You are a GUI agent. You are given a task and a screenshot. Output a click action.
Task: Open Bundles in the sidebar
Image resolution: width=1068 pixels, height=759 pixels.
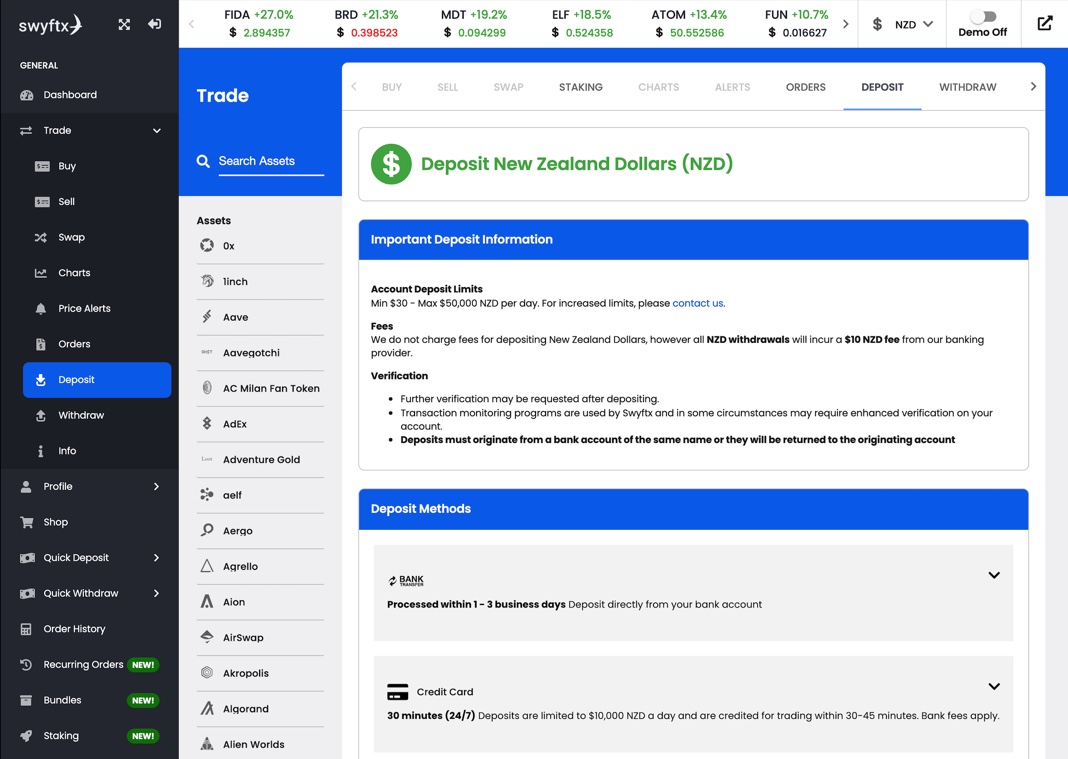pyautogui.click(x=89, y=700)
